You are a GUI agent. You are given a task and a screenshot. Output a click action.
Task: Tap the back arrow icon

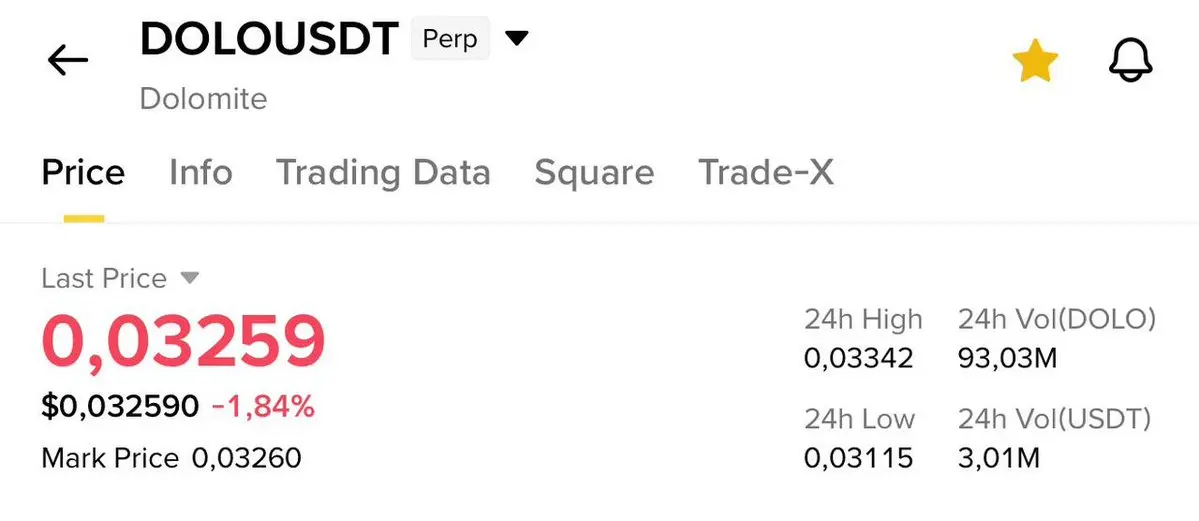[x=68, y=61]
